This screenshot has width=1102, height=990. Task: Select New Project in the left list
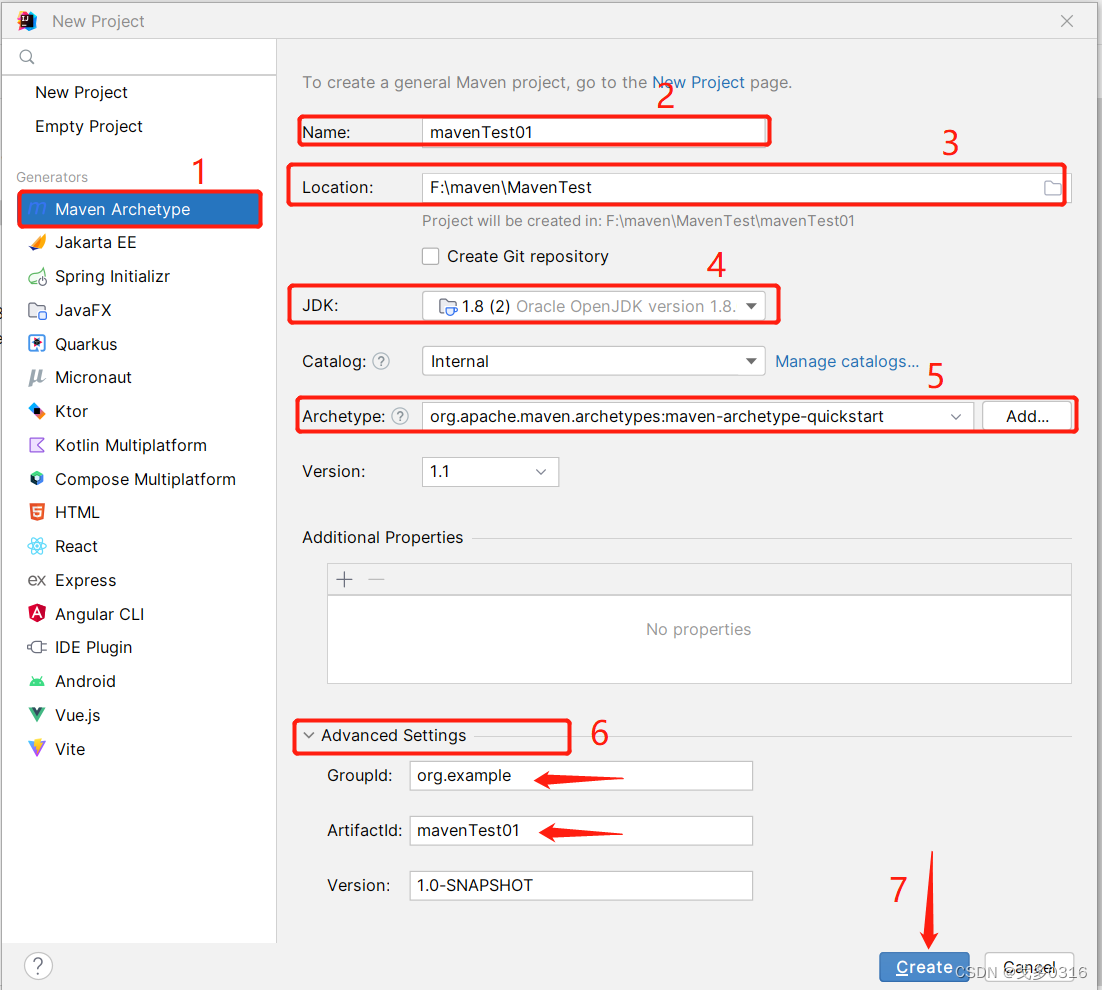click(x=82, y=92)
